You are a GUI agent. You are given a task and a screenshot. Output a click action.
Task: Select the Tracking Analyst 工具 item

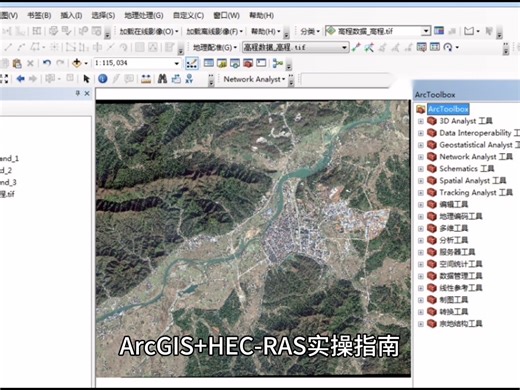coord(476,192)
